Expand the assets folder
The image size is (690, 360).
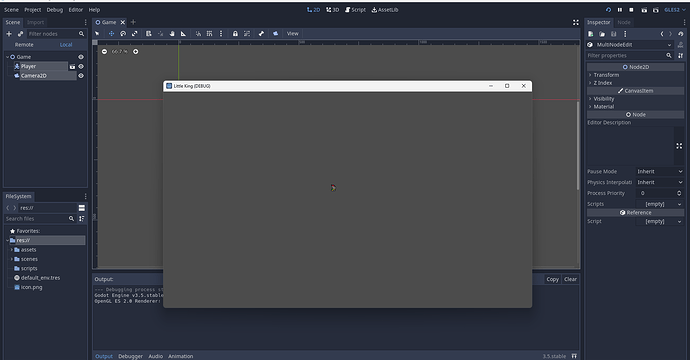tap(12, 250)
